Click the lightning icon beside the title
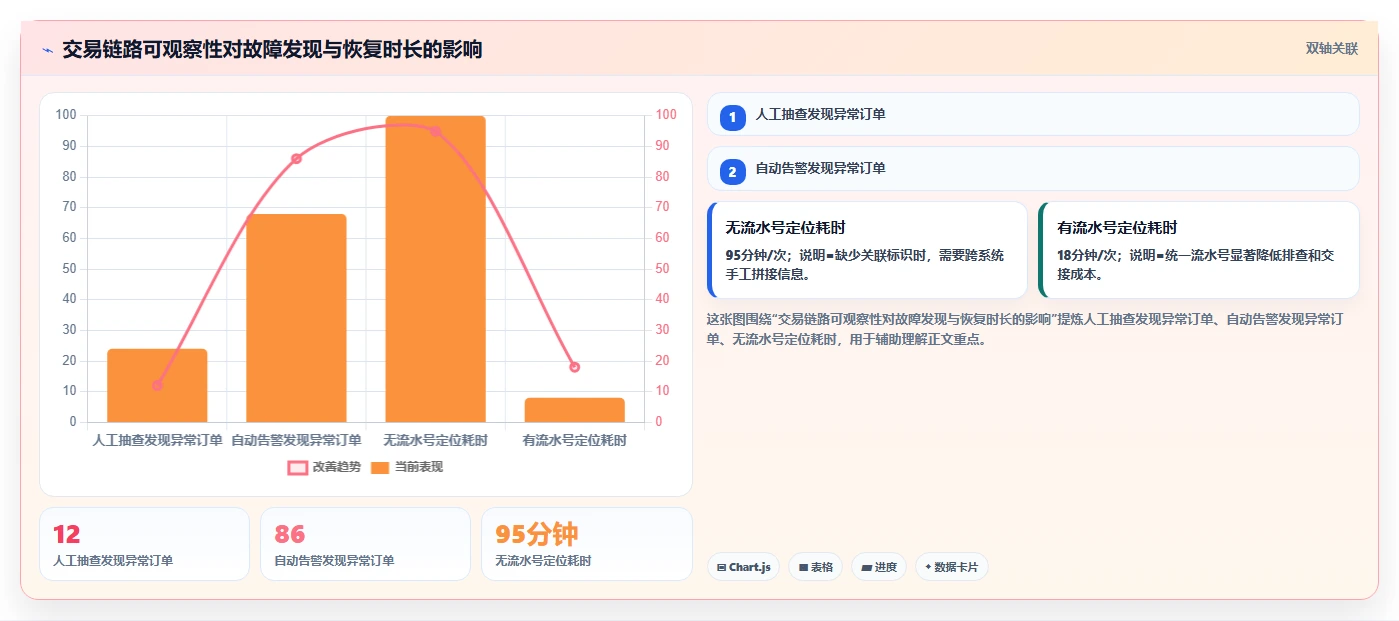 pos(47,50)
